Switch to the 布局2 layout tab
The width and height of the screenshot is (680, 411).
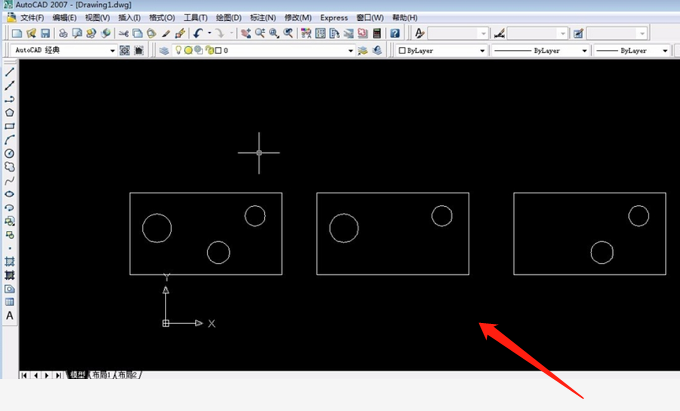127,375
